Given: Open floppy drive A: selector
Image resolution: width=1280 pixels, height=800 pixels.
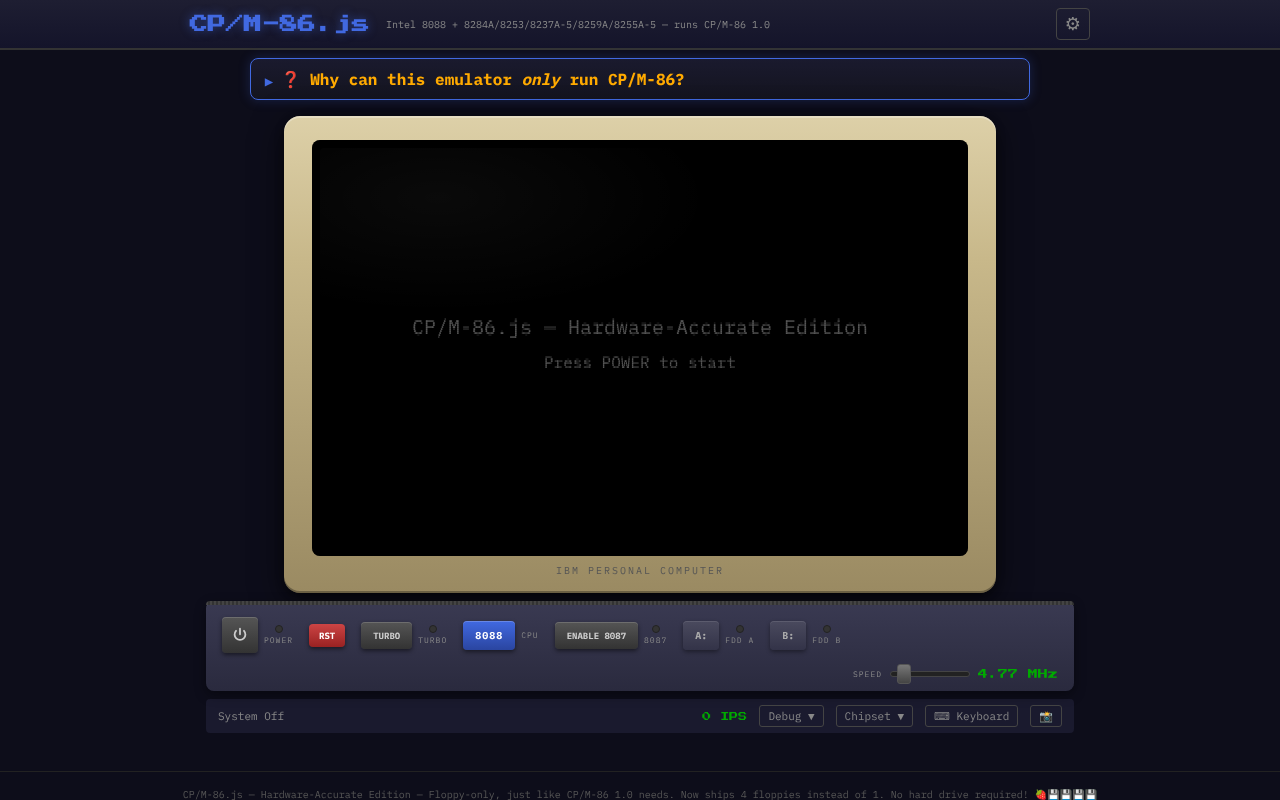Looking at the screenshot, I should pyautogui.click(x=701, y=636).
